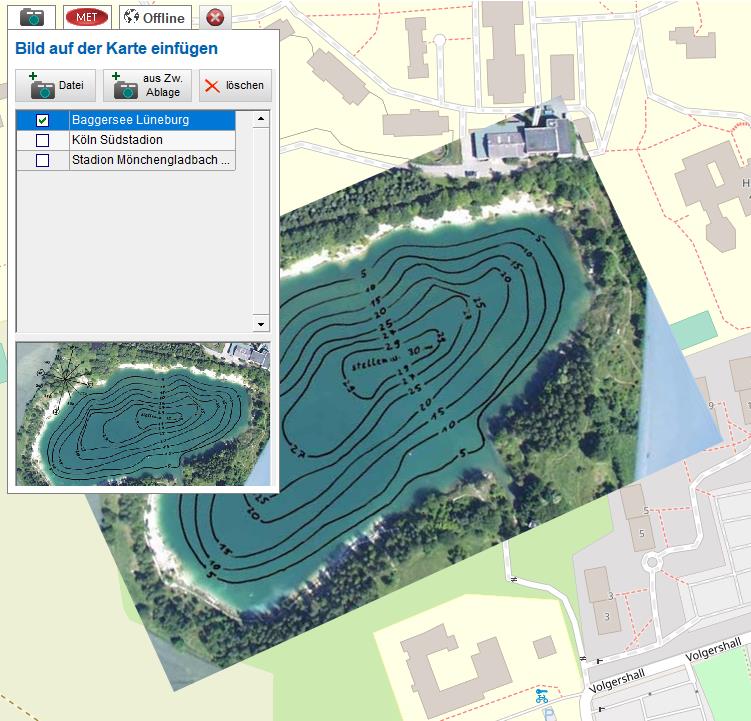The width and height of the screenshot is (751, 721).
Task: Enable the Köln Südstadion checkbox
Action: pos(42,140)
